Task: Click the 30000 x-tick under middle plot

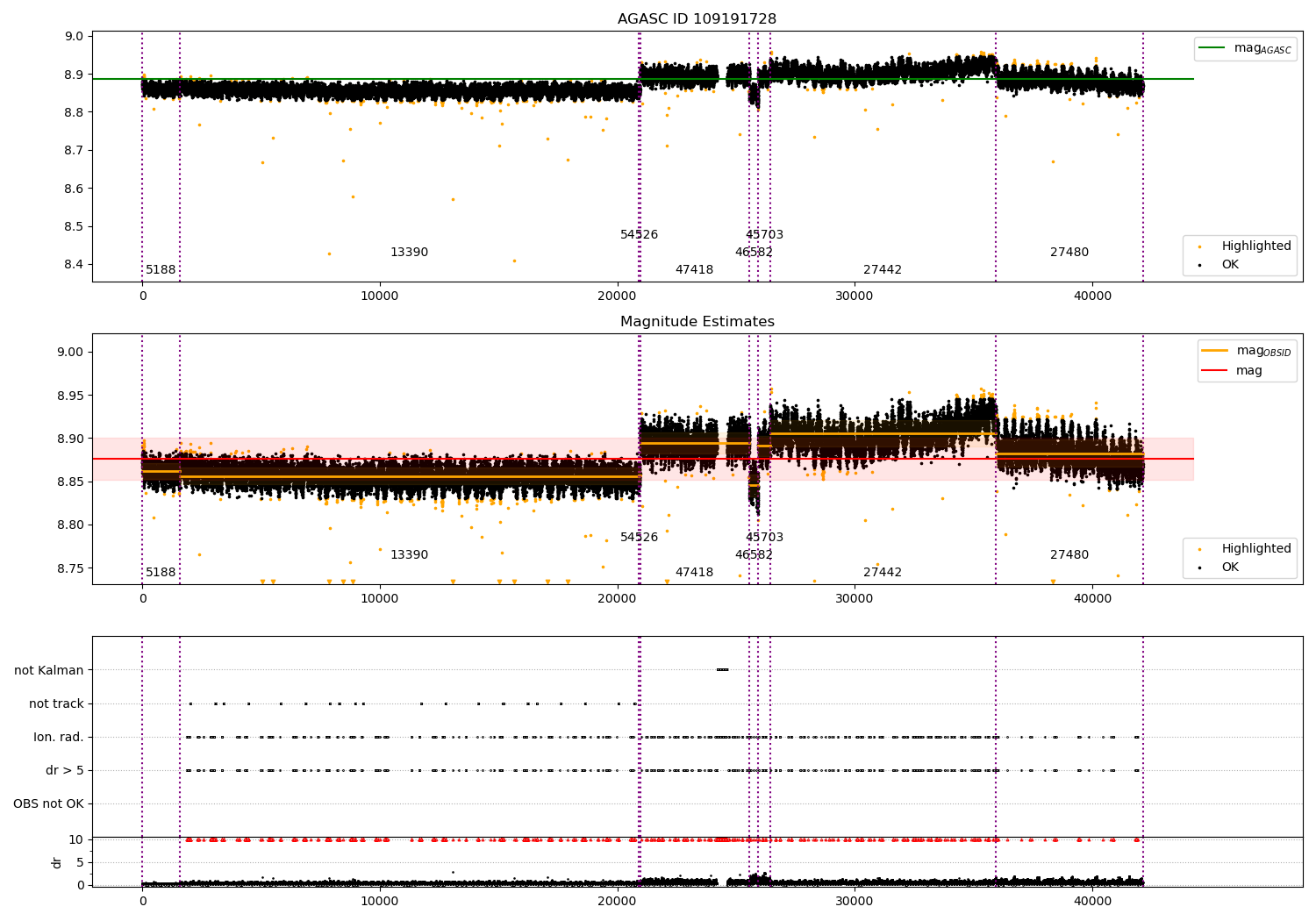Action: click(855, 599)
